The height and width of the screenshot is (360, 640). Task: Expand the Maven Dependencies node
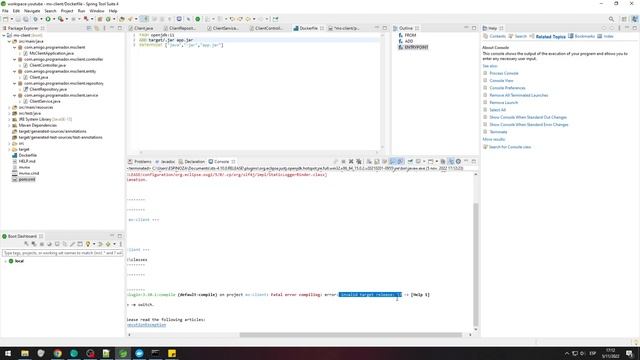pos(9,125)
